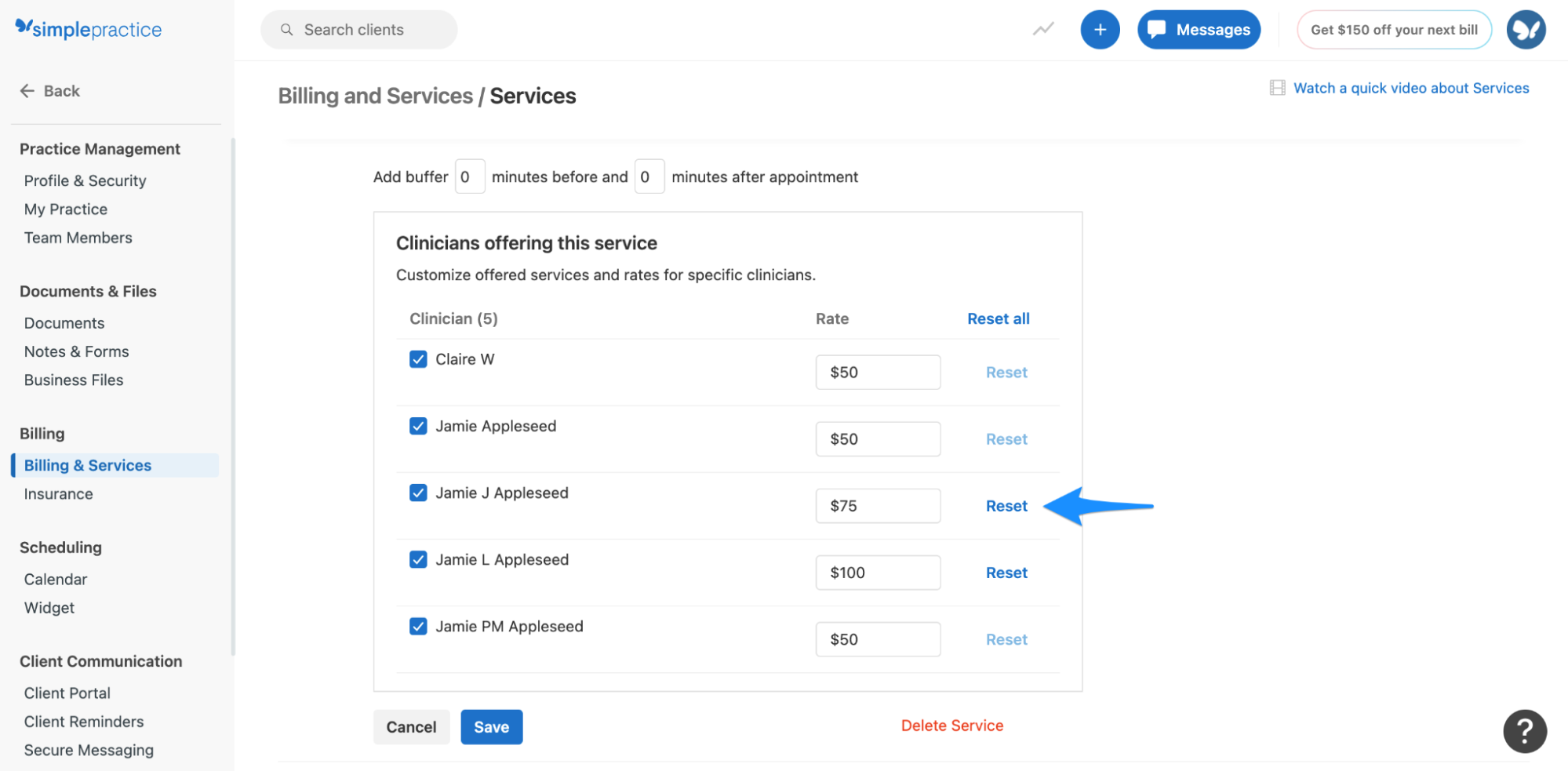Go to Calendar under Scheduling
Viewport: 1568px width, 771px height.
[55, 579]
